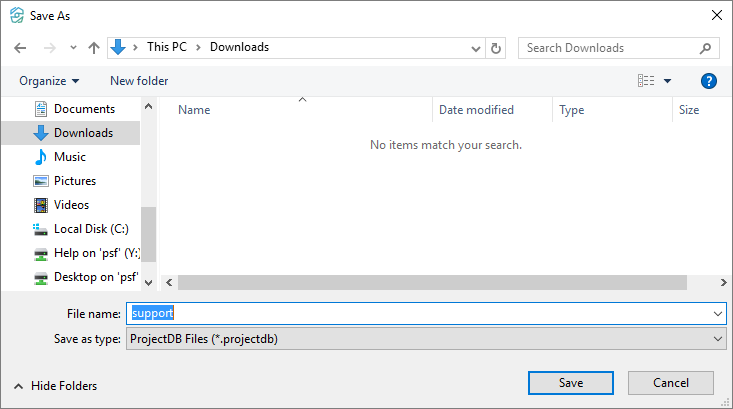The width and height of the screenshot is (733, 409).
Task: Open Local Disk (C:) in sidebar
Action: [x=90, y=229]
